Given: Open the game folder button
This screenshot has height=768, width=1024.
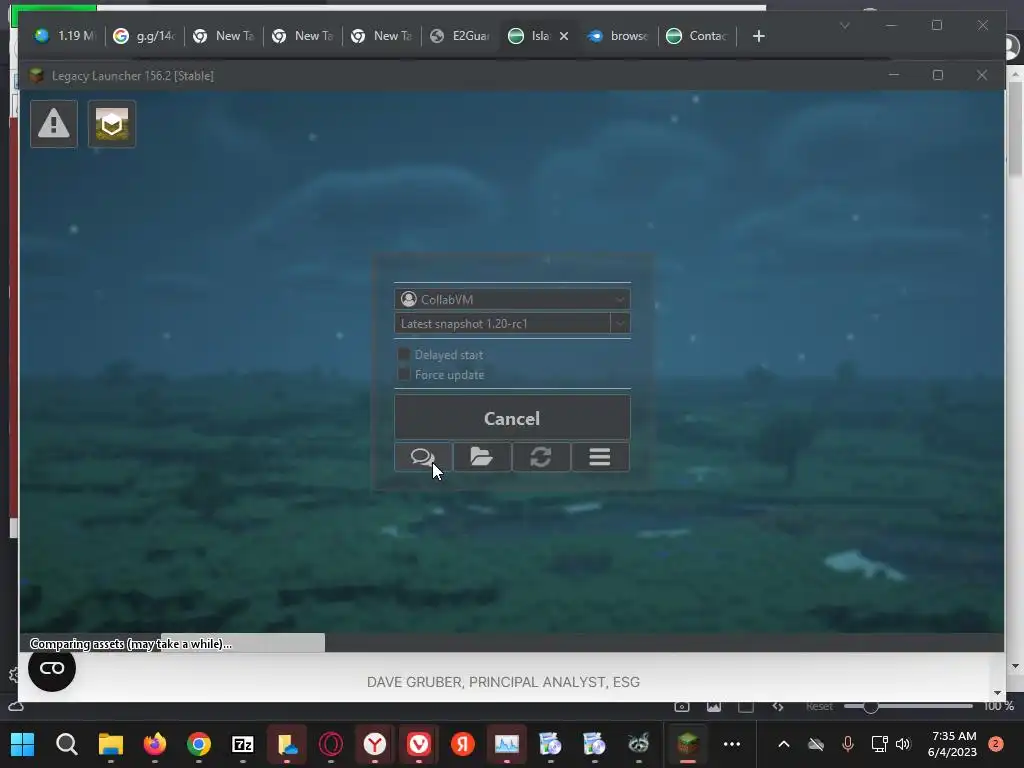Looking at the screenshot, I should [482, 456].
